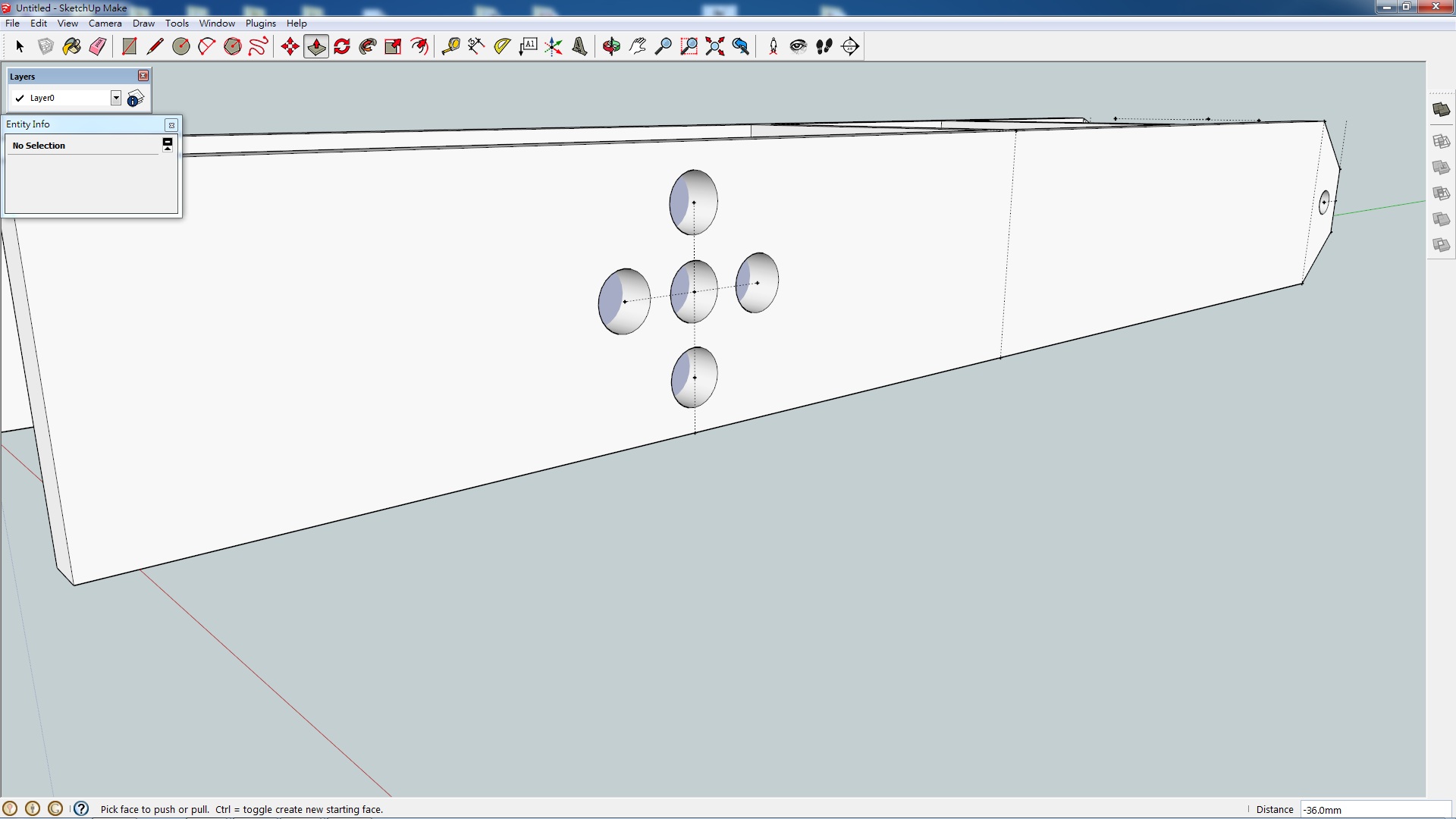Open the Plugins menu
The image size is (1456, 819).
(x=260, y=23)
